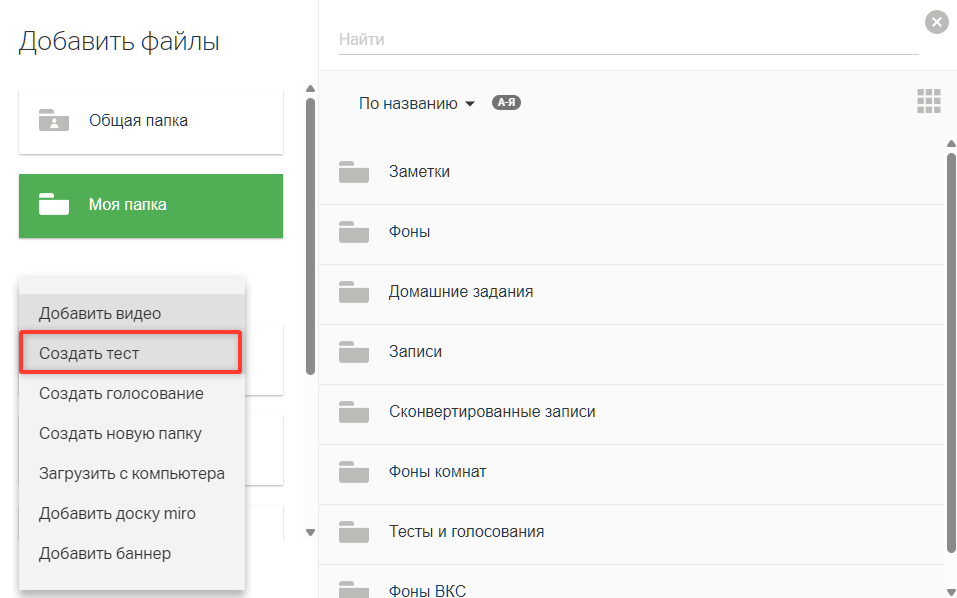
Task: Open the Заметки folder
Action: (632, 172)
